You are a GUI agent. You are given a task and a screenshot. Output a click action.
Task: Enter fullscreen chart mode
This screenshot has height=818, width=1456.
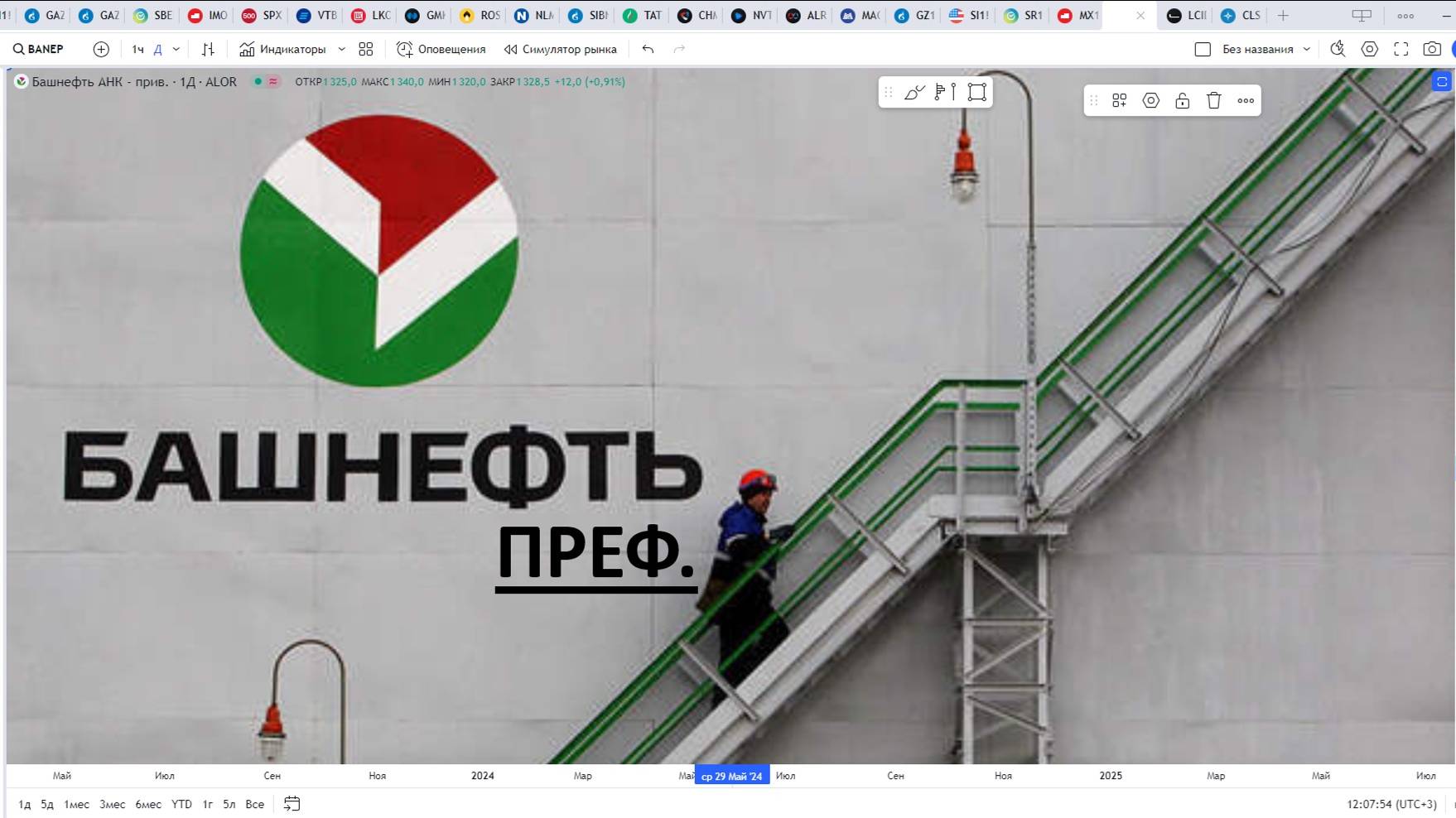[1401, 49]
